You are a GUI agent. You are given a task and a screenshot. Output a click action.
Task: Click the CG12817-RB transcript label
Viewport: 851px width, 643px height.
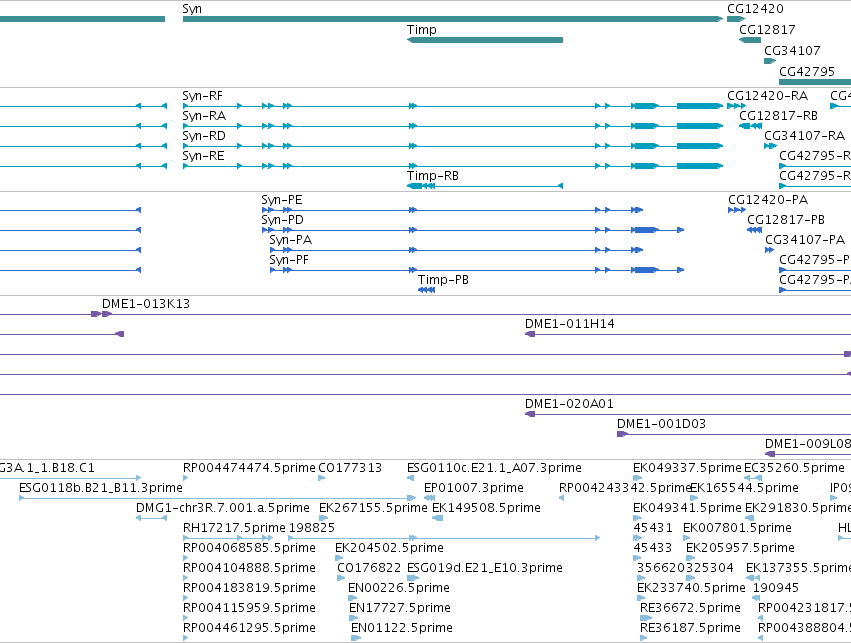click(x=778, y=116)
